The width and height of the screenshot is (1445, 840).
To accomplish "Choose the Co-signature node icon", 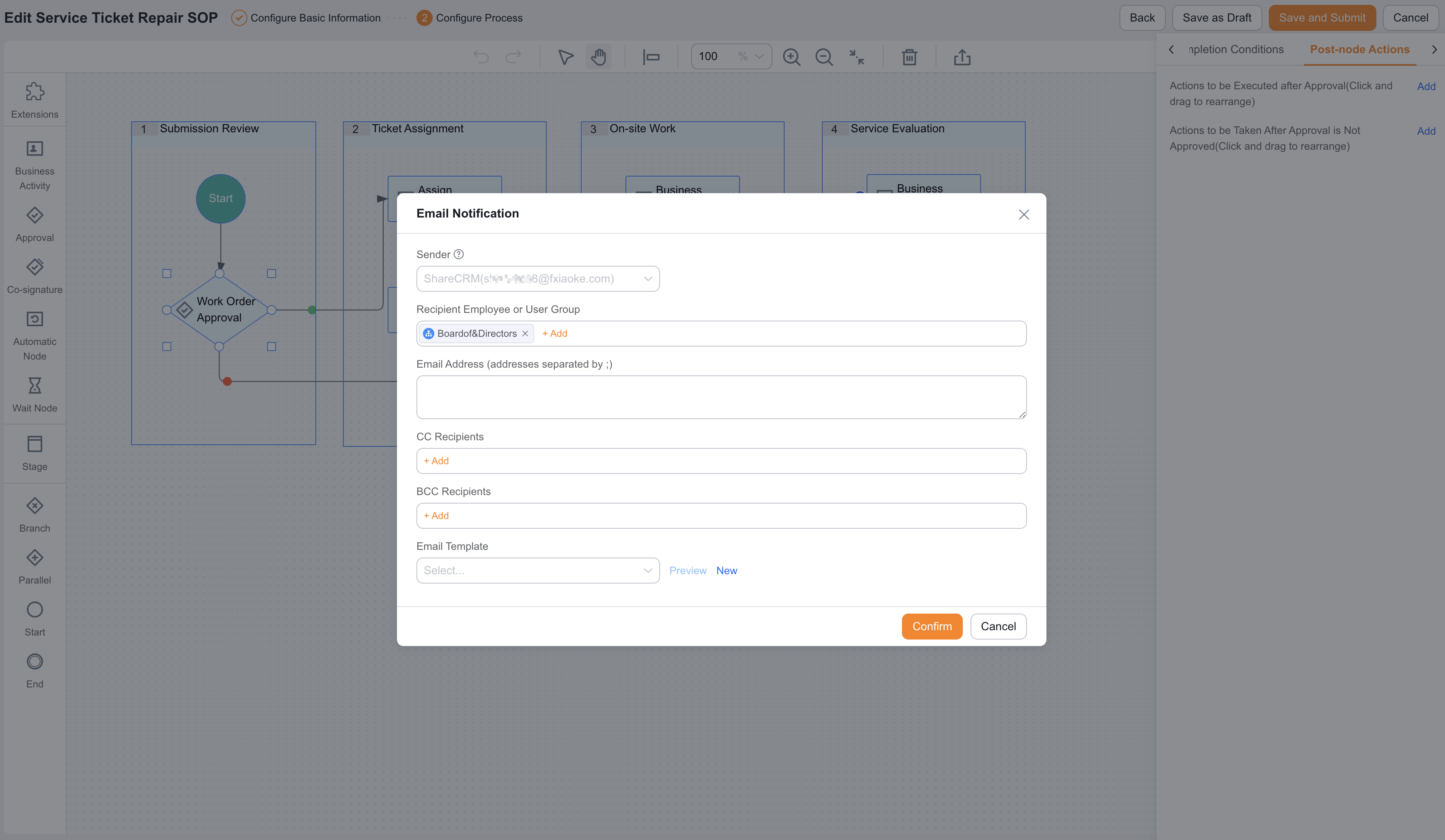I will [35, 267].
